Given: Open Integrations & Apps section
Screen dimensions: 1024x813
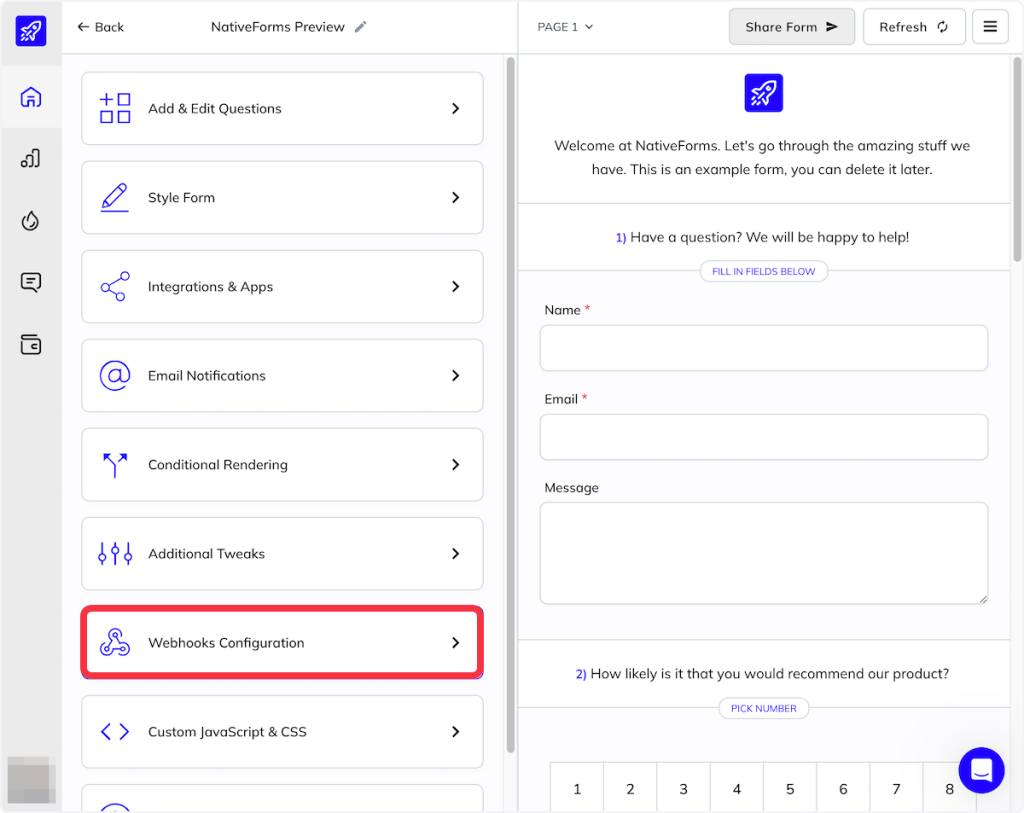Looking at the screenshot, I should pos(282,287).
